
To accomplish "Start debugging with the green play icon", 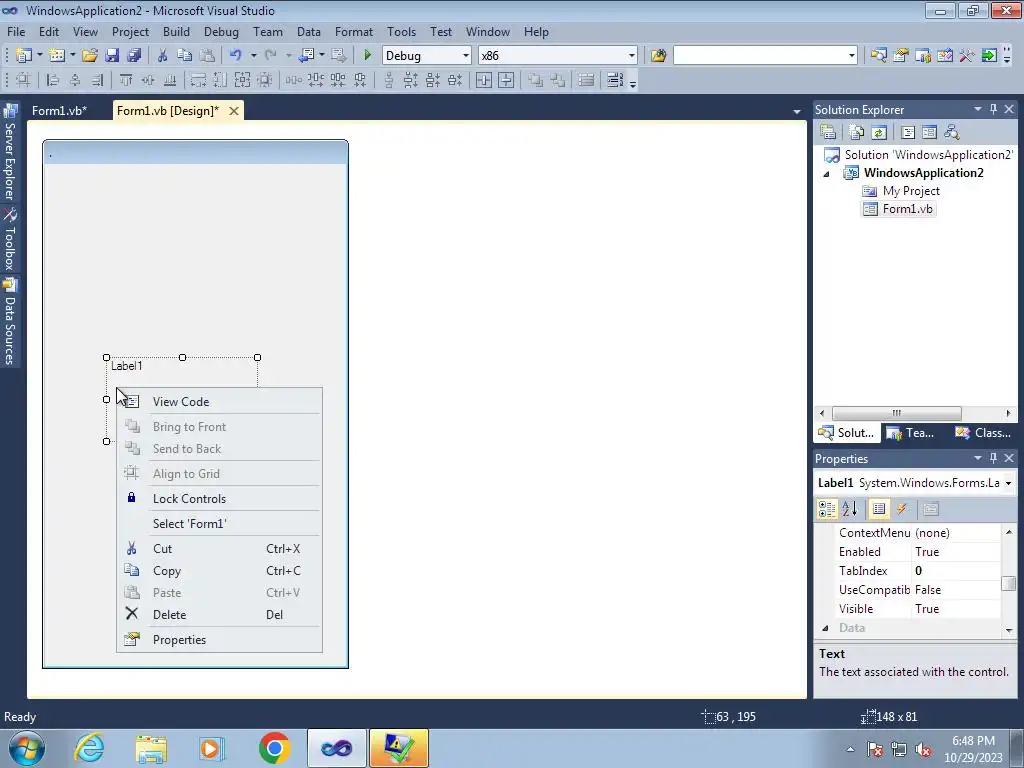I will tap(367, 56).
